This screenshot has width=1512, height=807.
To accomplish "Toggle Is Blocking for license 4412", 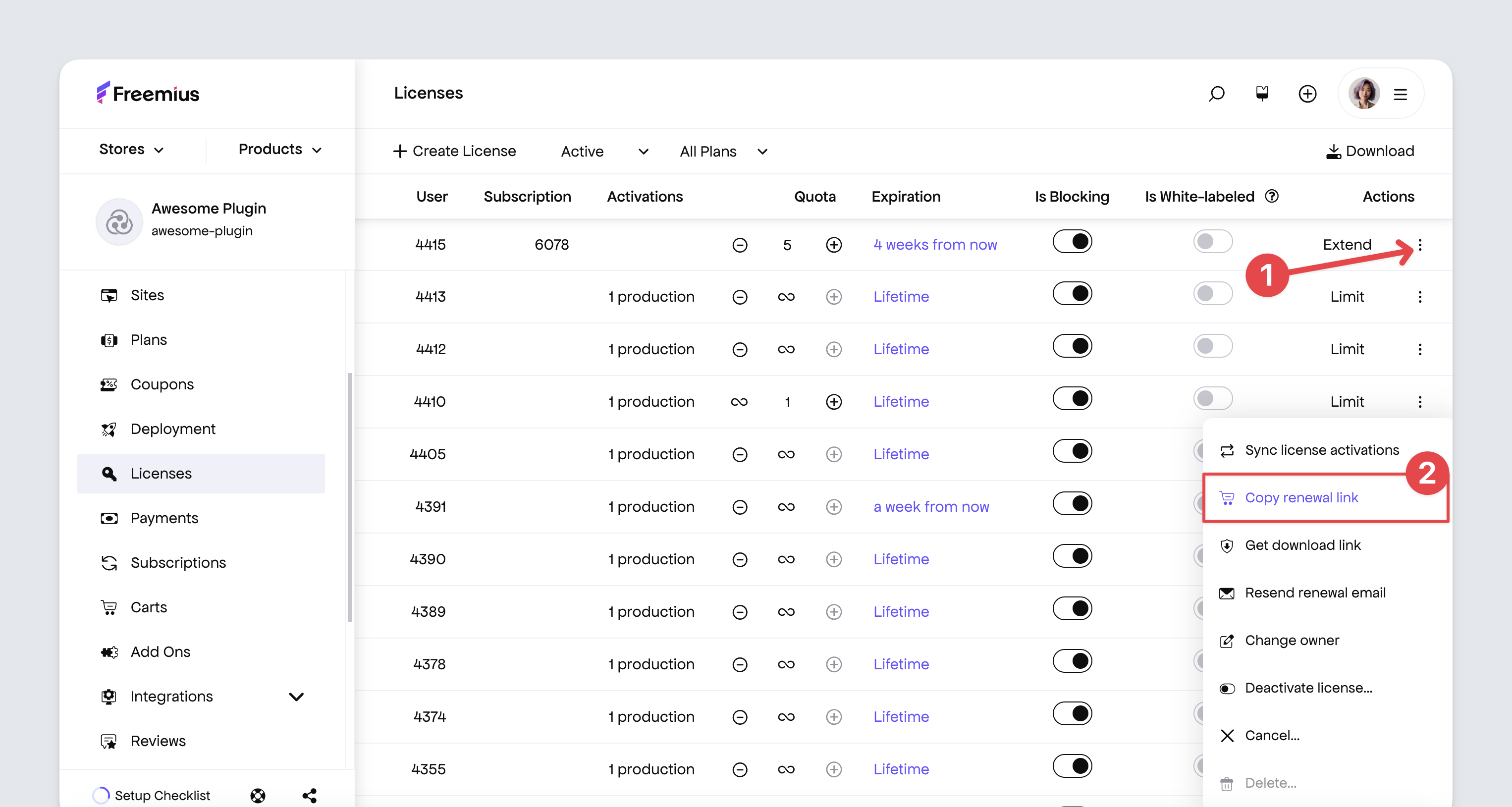I will pyautogui.click(x=1073, y=346).
